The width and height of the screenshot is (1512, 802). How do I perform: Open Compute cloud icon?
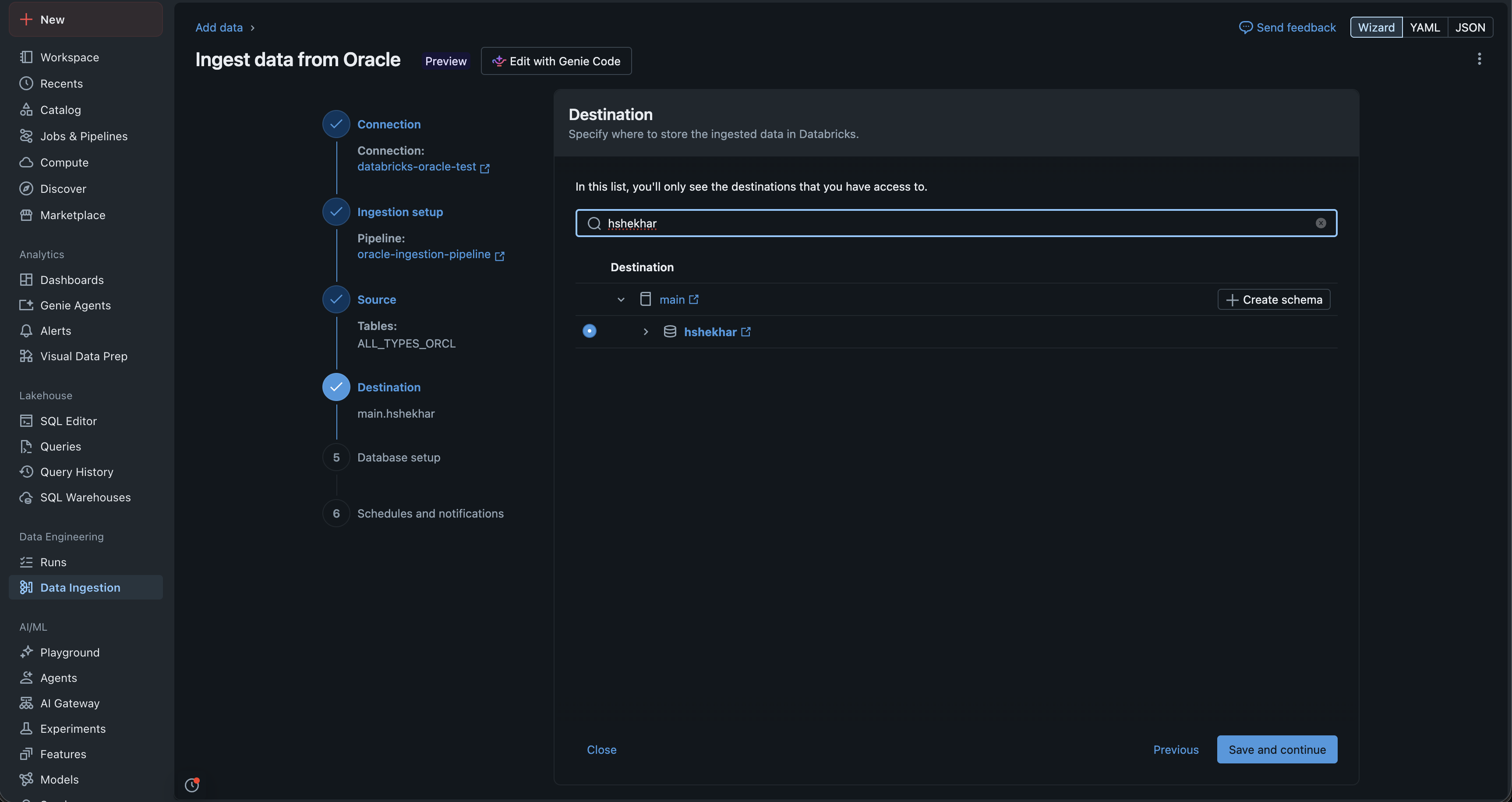pyautogui.click(x=26, y=163)
